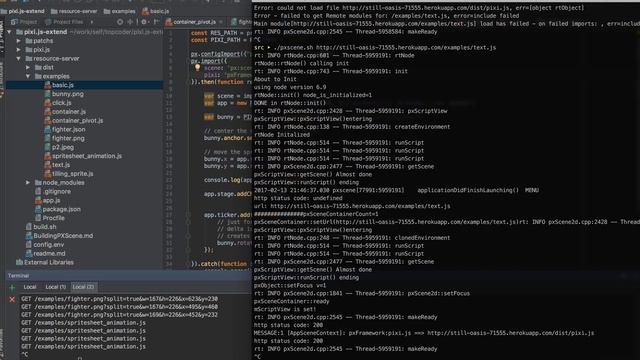The width and height of the screenshot is (640, 360).
Task: Select click.js in the project tree
Action: (61, 103)
